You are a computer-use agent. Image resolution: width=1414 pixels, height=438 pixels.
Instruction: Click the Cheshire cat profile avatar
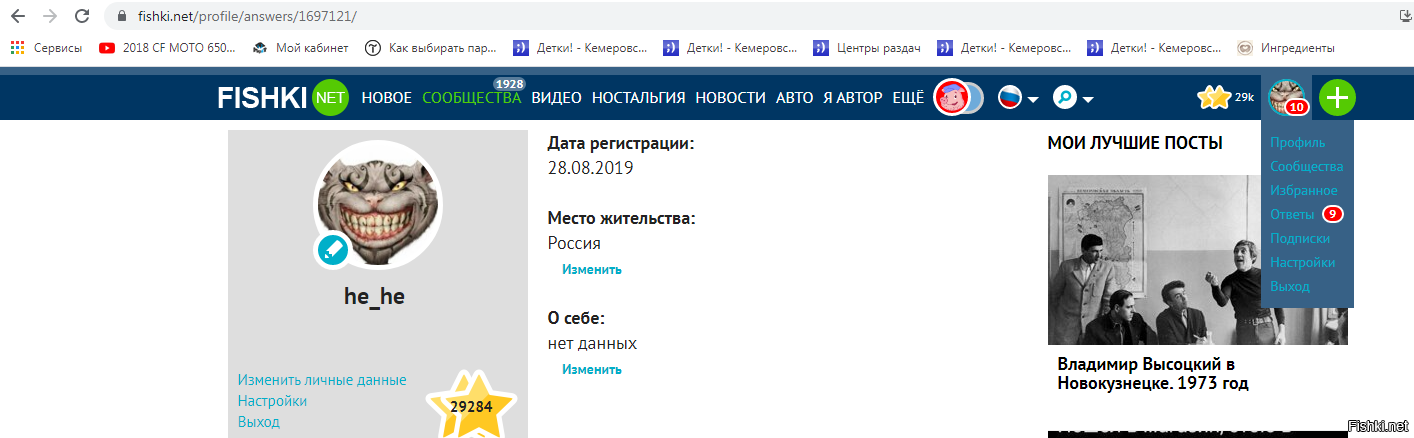[x=377, y=205]
